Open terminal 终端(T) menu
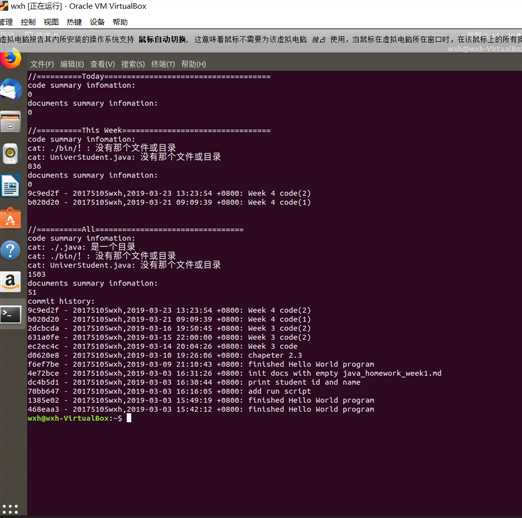 coord(163,64)
